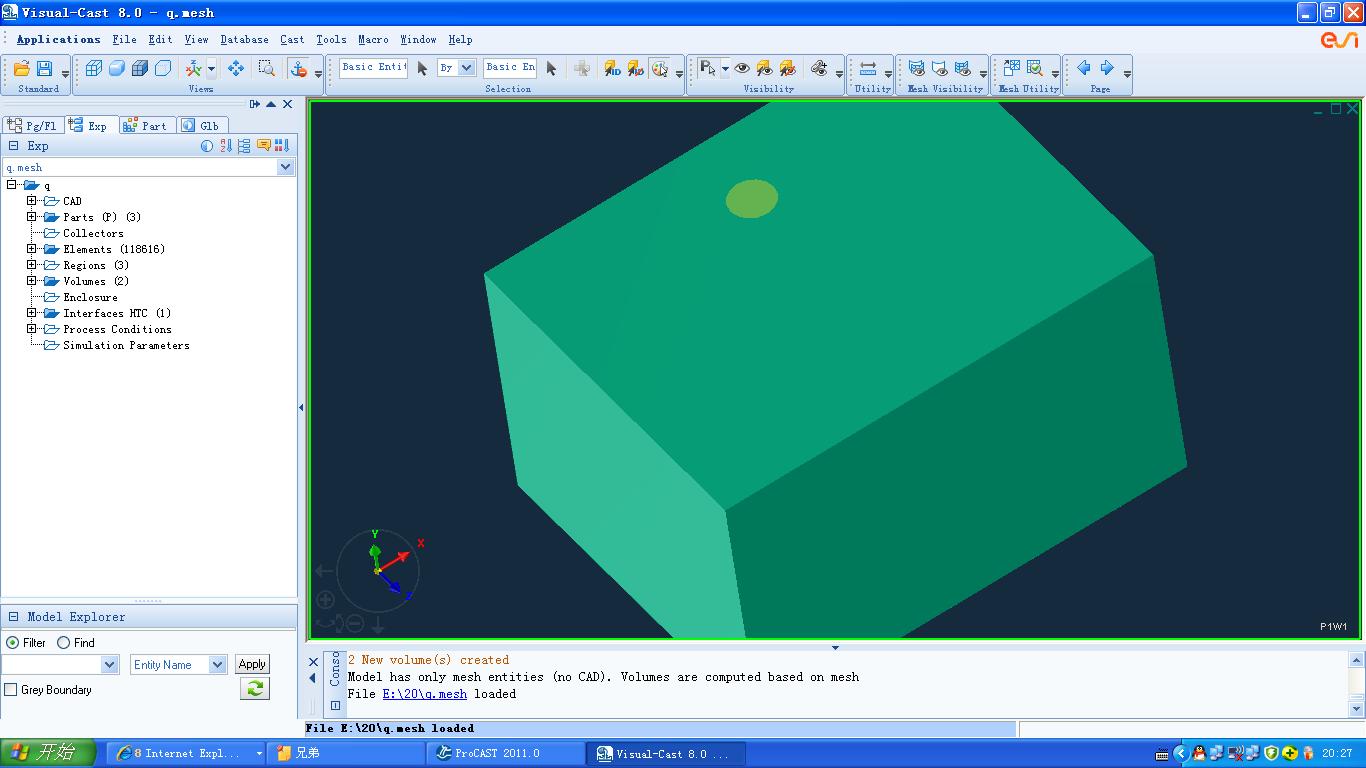Click the Apply button
1366x768 pixels.
(x=252, y=664)
